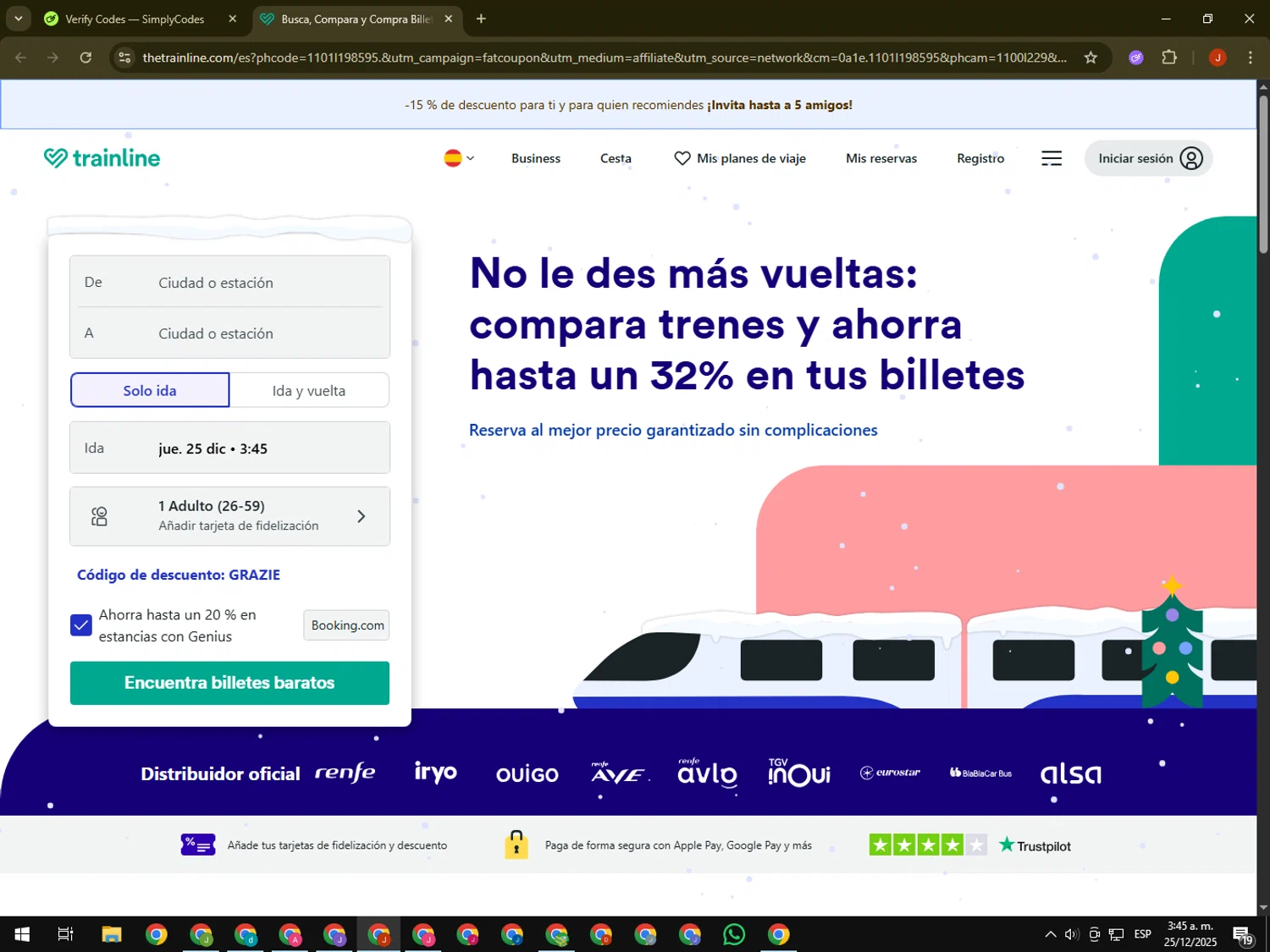Image resolution: width=1270 pixels, height=952 pixels.
Task: Open a new browser tab
Action: 481,19
